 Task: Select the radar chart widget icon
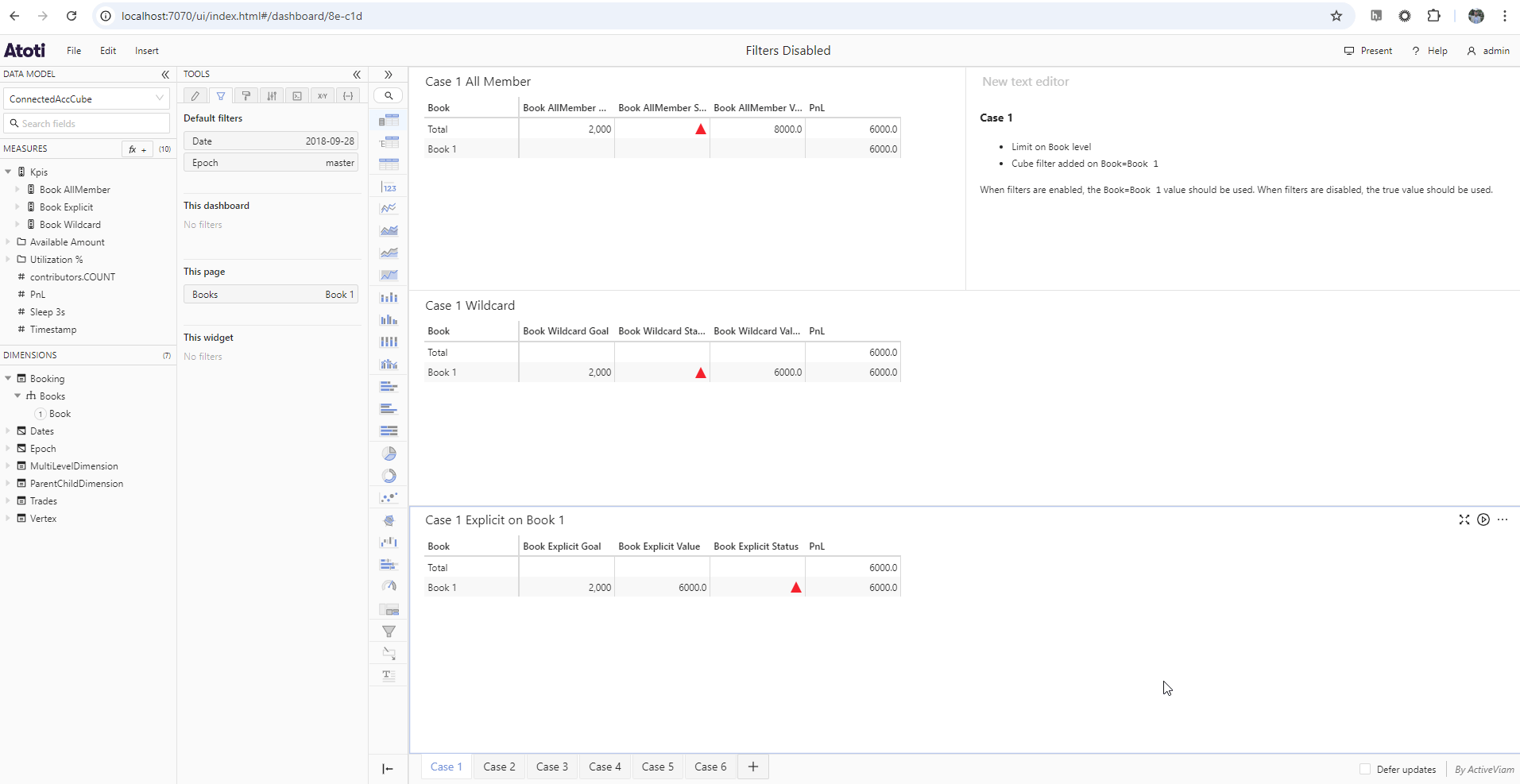pyautogui.click(x=389, y=520)
